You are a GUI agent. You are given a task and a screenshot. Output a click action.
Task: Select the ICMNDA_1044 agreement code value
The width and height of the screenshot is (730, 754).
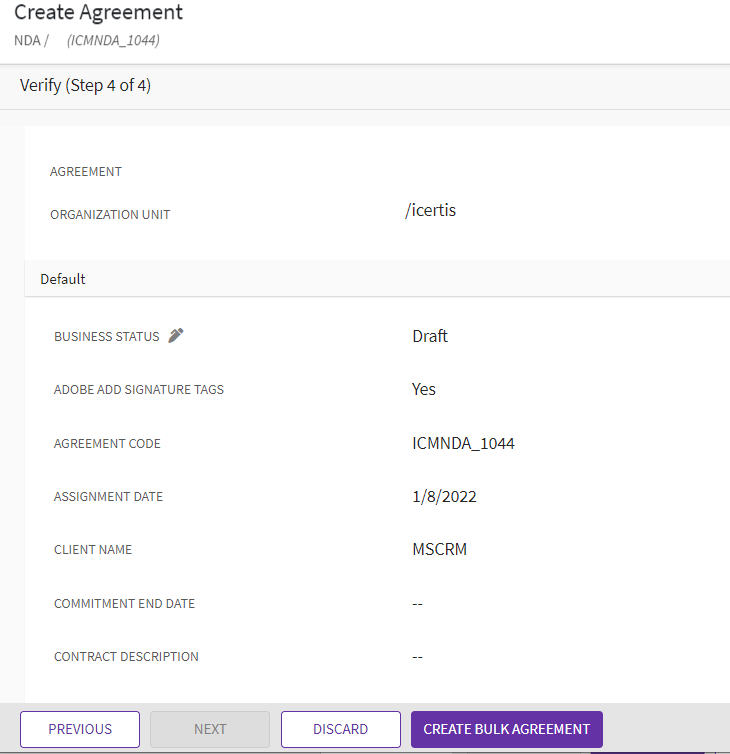tap(463, 443)
